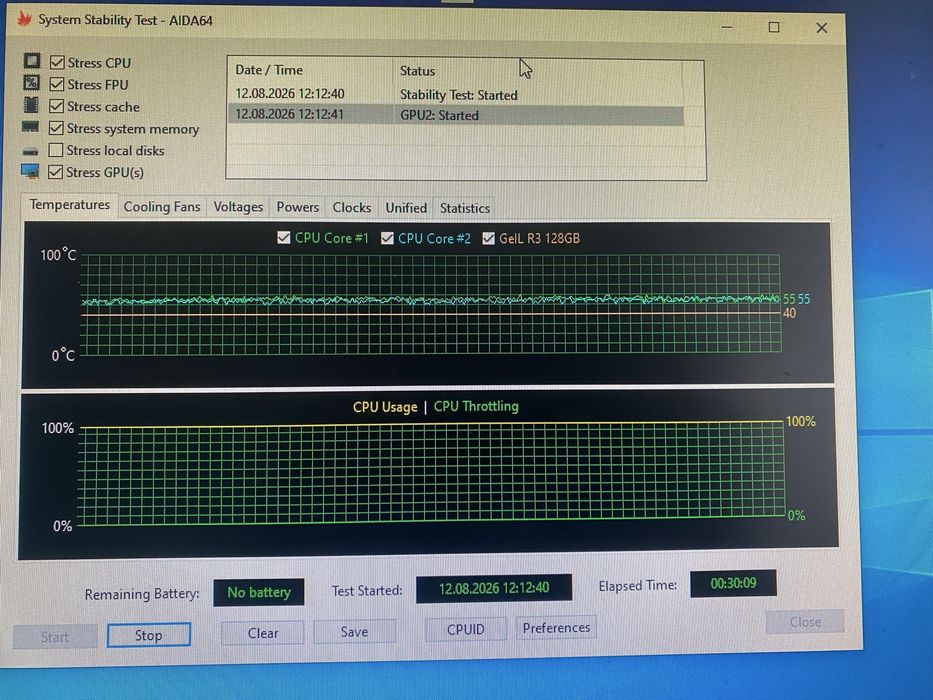
Task: Click the greyed-out Start button
Action: point(55,637)
